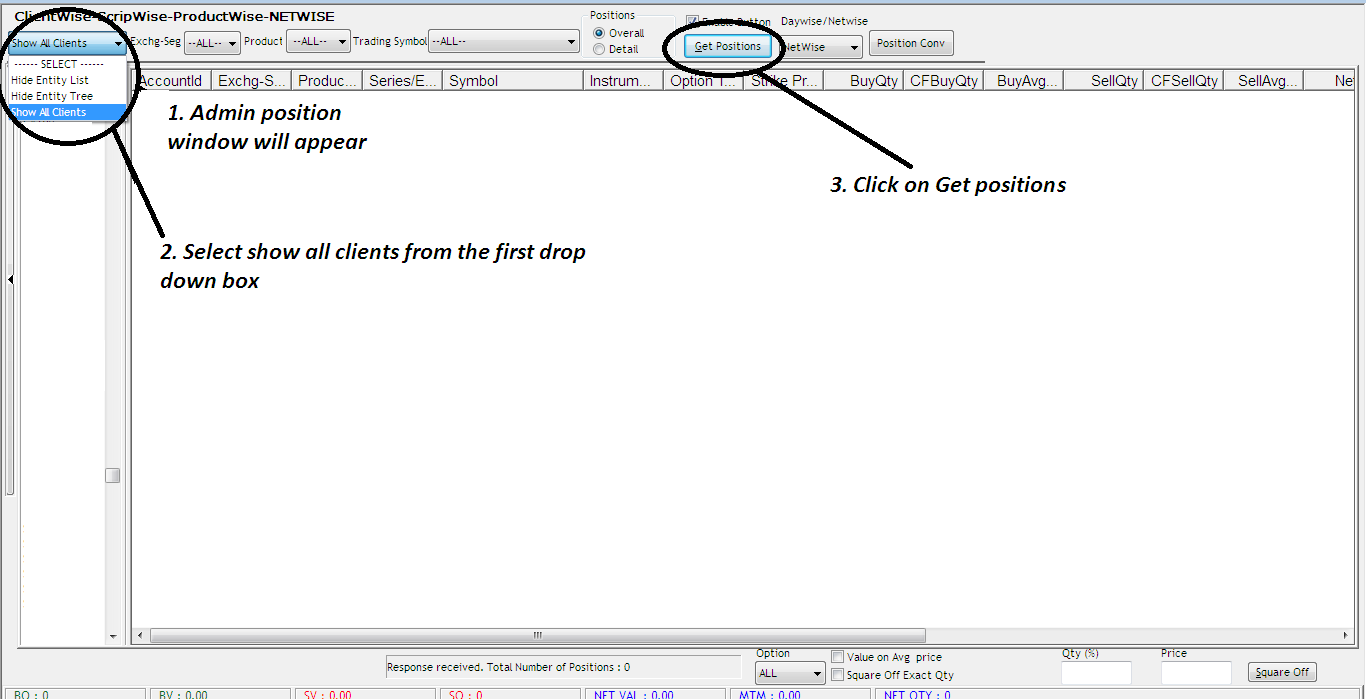Open the Exchg-Seg dropdown
This screenshot has height=699, width=1366.
[x=212, y=43]
